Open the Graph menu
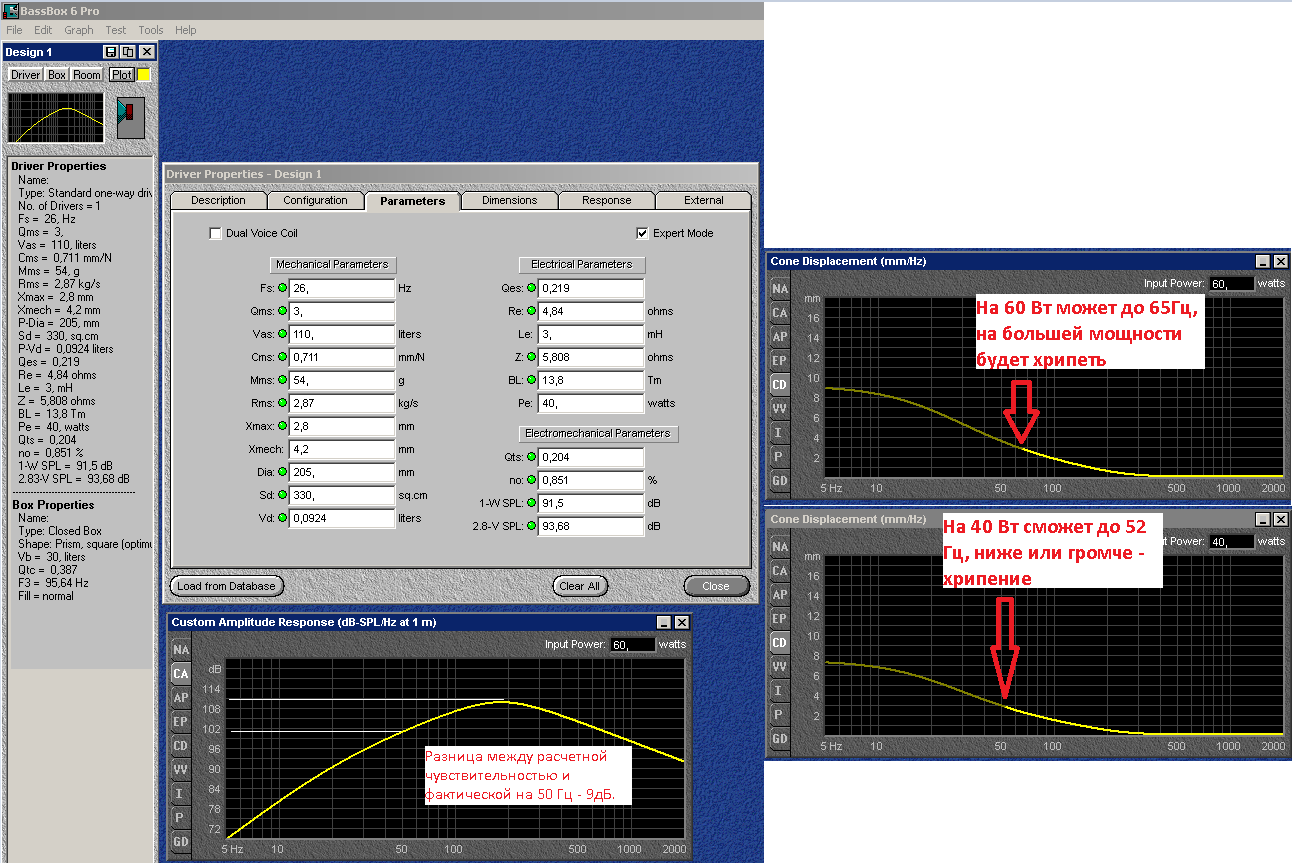 click(79, 30)
